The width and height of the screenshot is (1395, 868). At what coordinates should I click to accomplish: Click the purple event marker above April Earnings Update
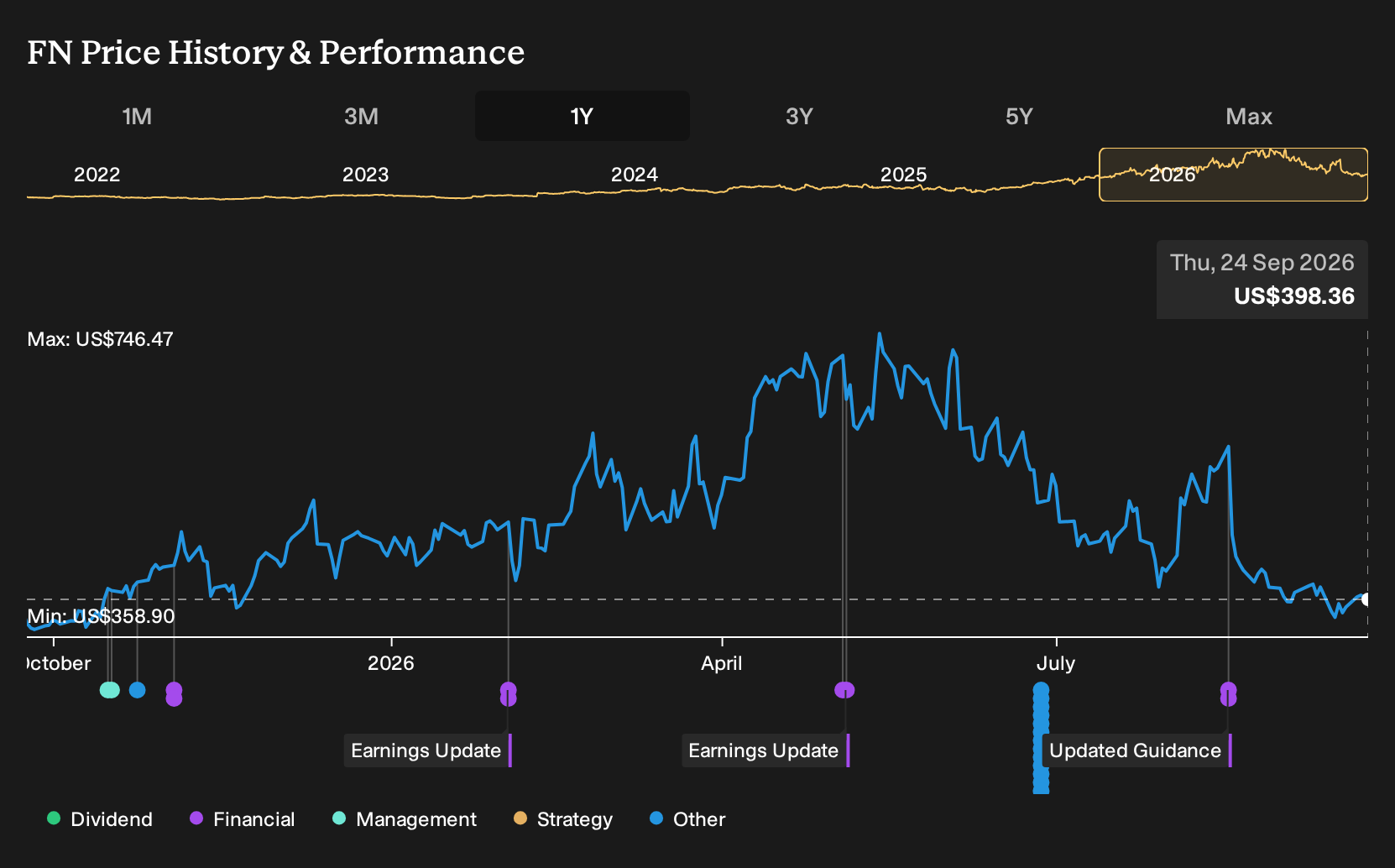pos(844,690)
